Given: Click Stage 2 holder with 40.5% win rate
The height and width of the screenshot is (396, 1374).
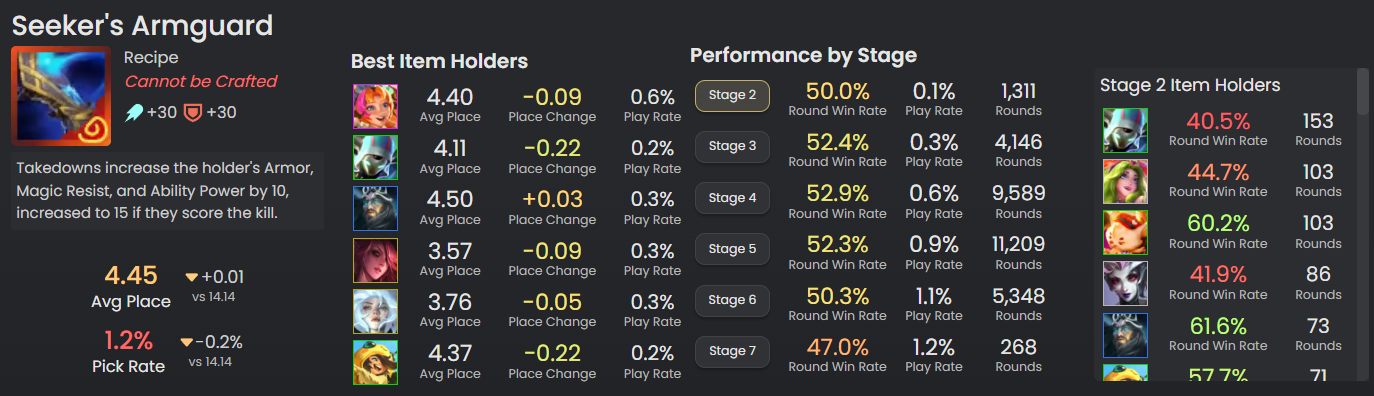Looking at the screenshot, I should point(1125,130).
